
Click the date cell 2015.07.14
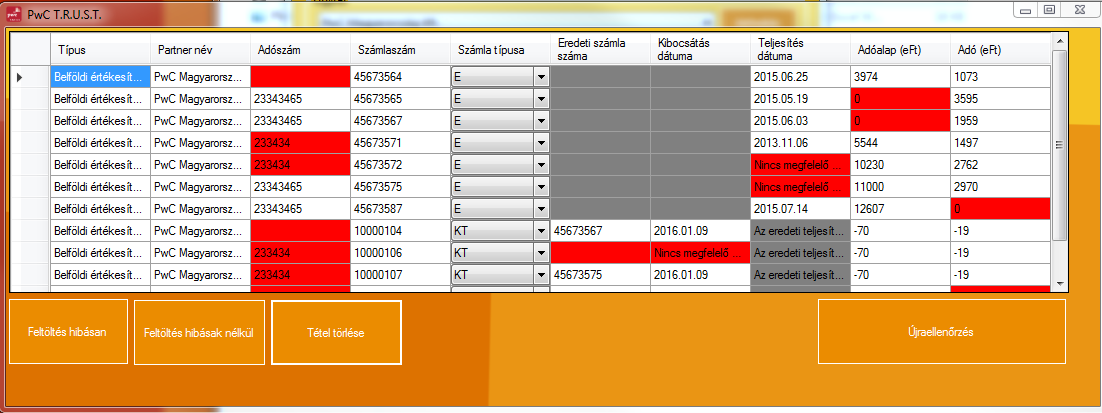[800, 209]
